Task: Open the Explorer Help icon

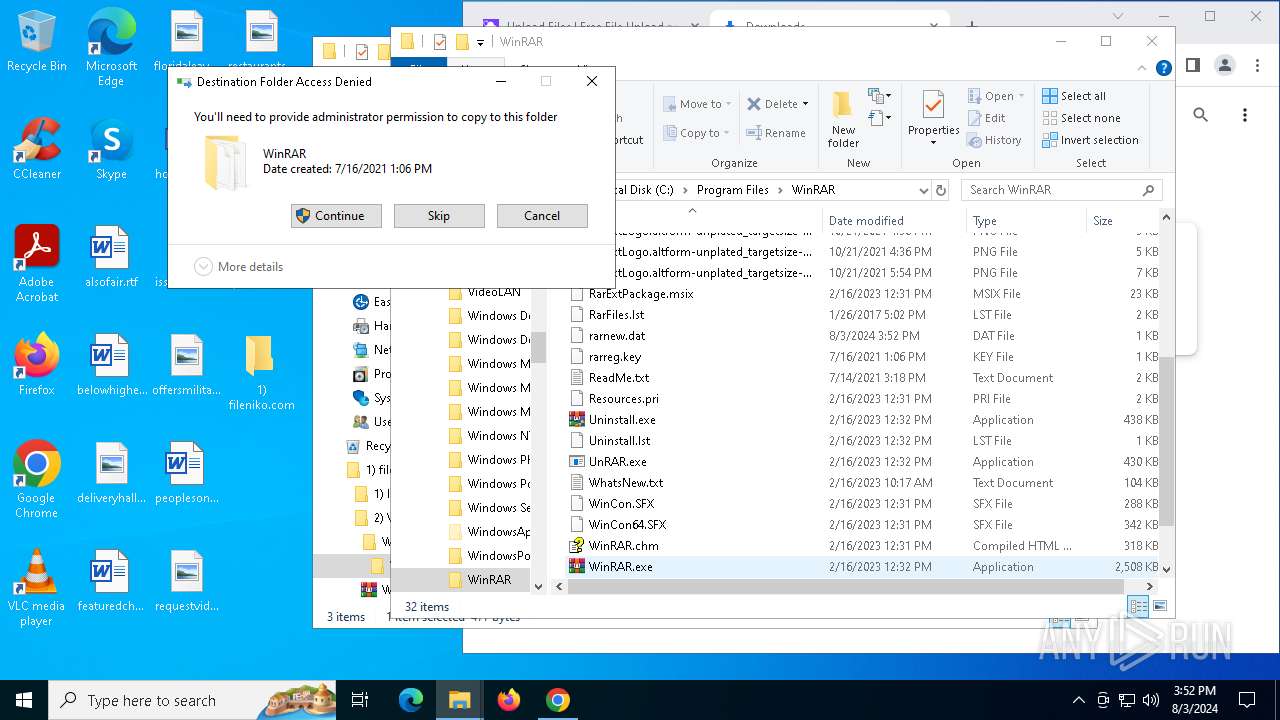Action: point(1163,68)
